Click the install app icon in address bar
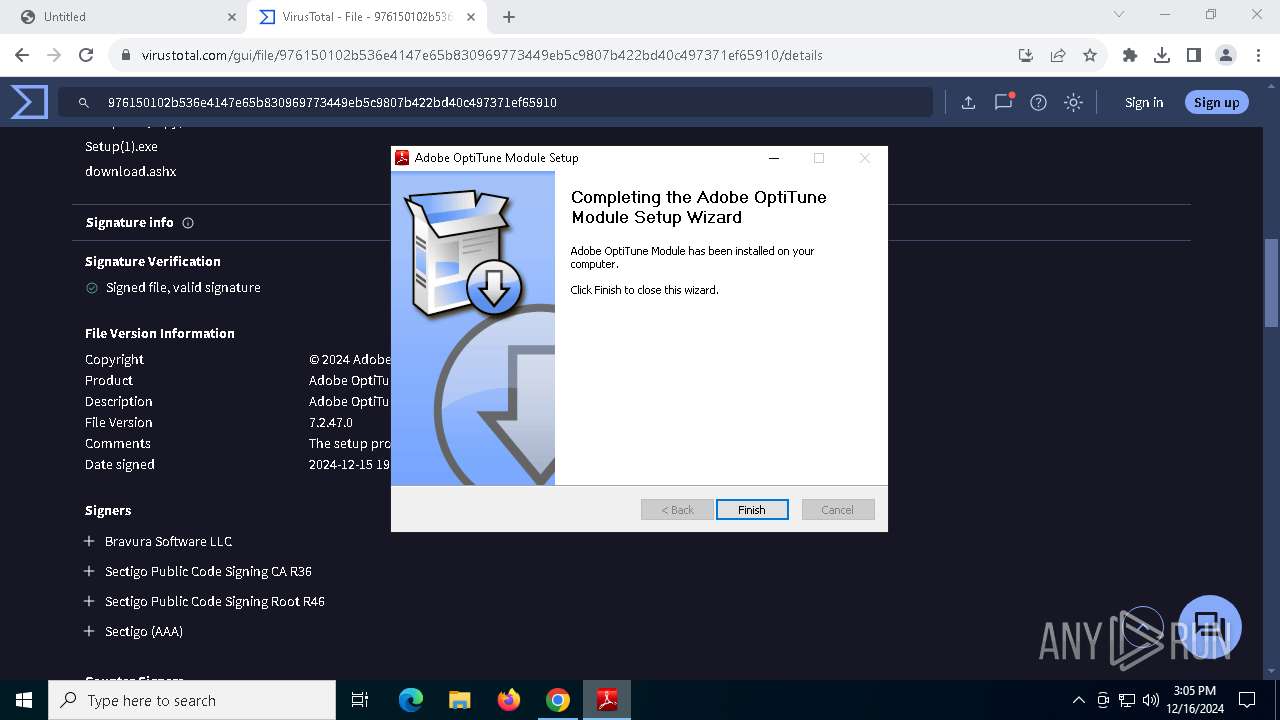This screenshot has width=1280, height=720. (x=1026, y=55)
